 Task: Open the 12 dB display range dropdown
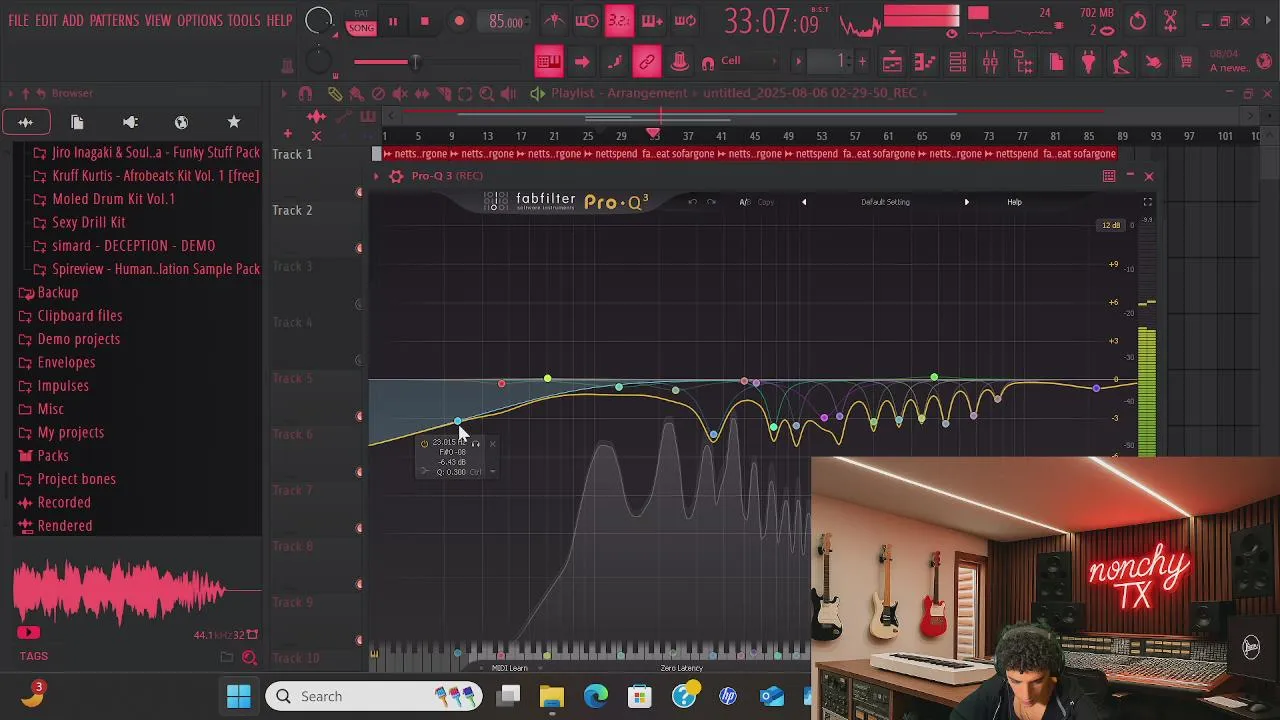pyautogui.click(x=1111, y=225)
